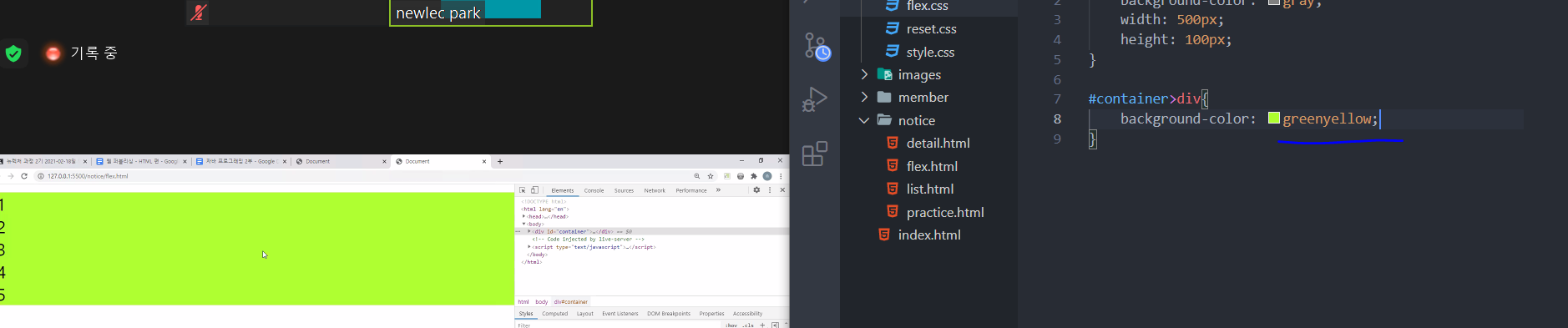The image size is (1568, 328).
Task: Open the Chrome profile avatar
Action: pos(767,176)
